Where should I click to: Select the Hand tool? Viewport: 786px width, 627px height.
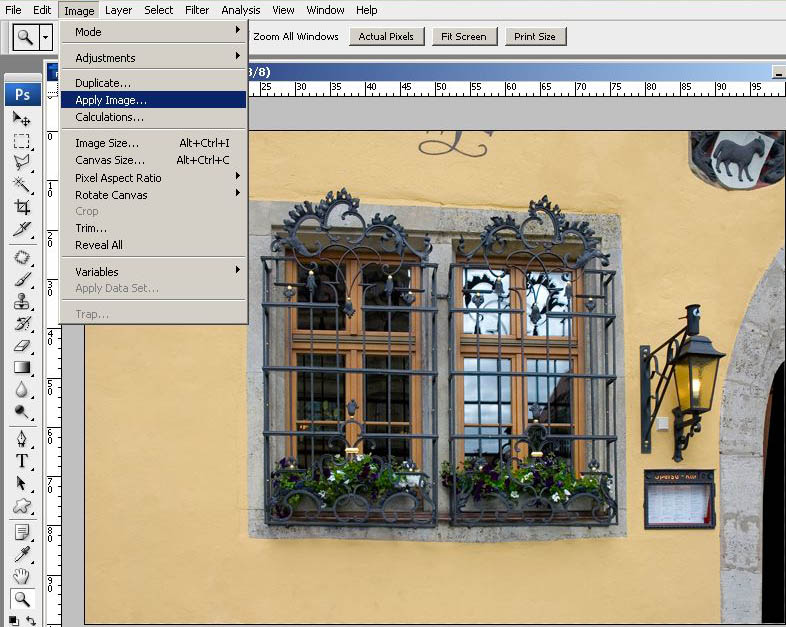(21, 576)
